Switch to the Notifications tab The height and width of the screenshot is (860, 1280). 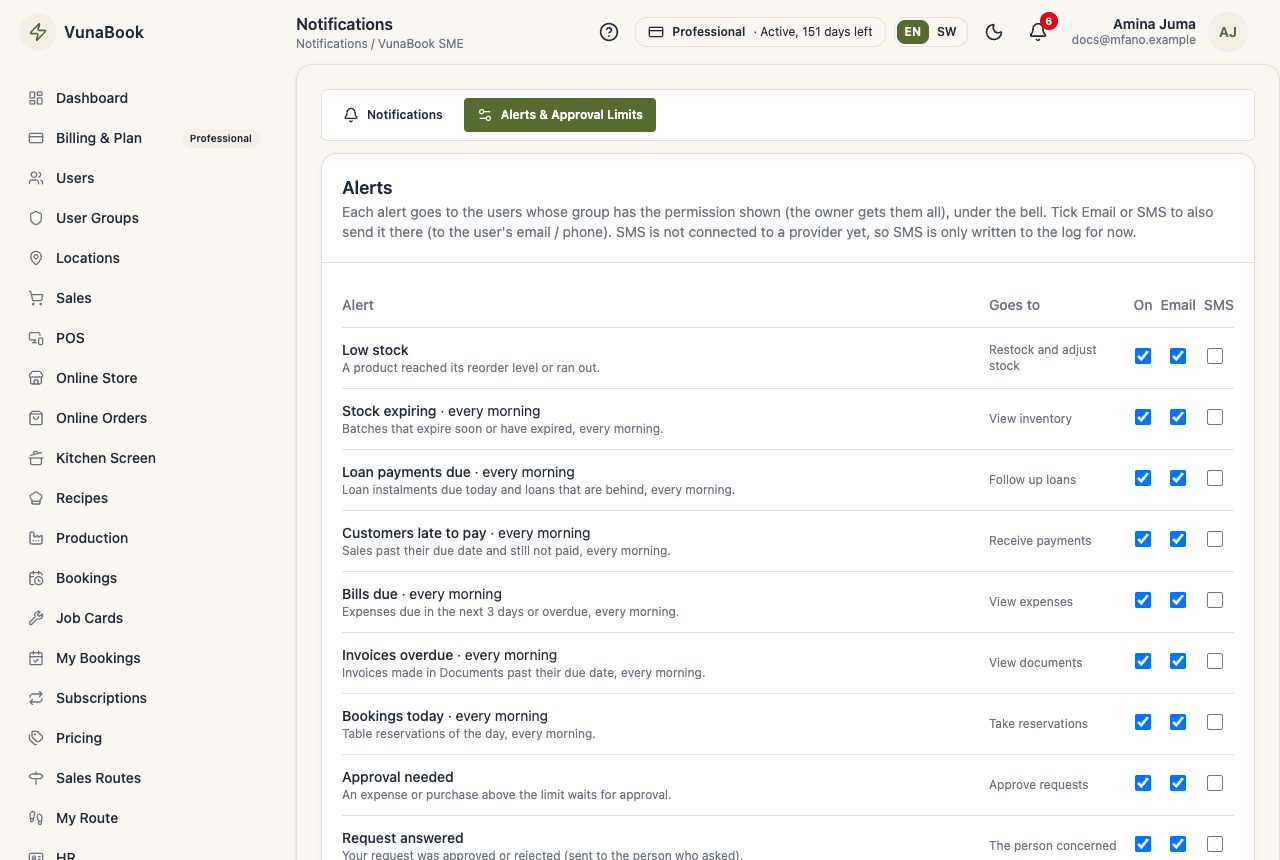393,115
